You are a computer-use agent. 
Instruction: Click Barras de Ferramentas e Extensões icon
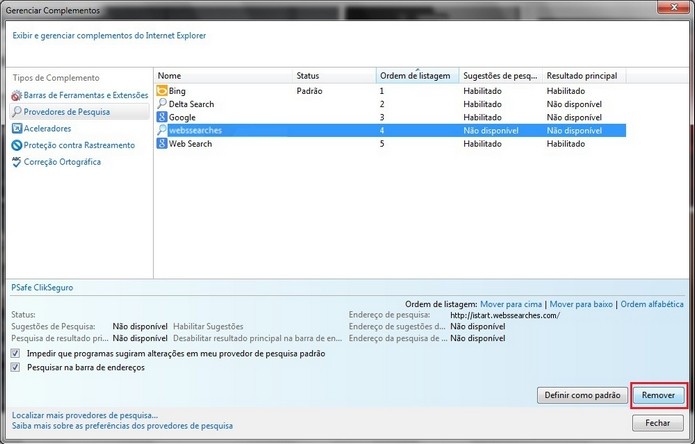16,95
